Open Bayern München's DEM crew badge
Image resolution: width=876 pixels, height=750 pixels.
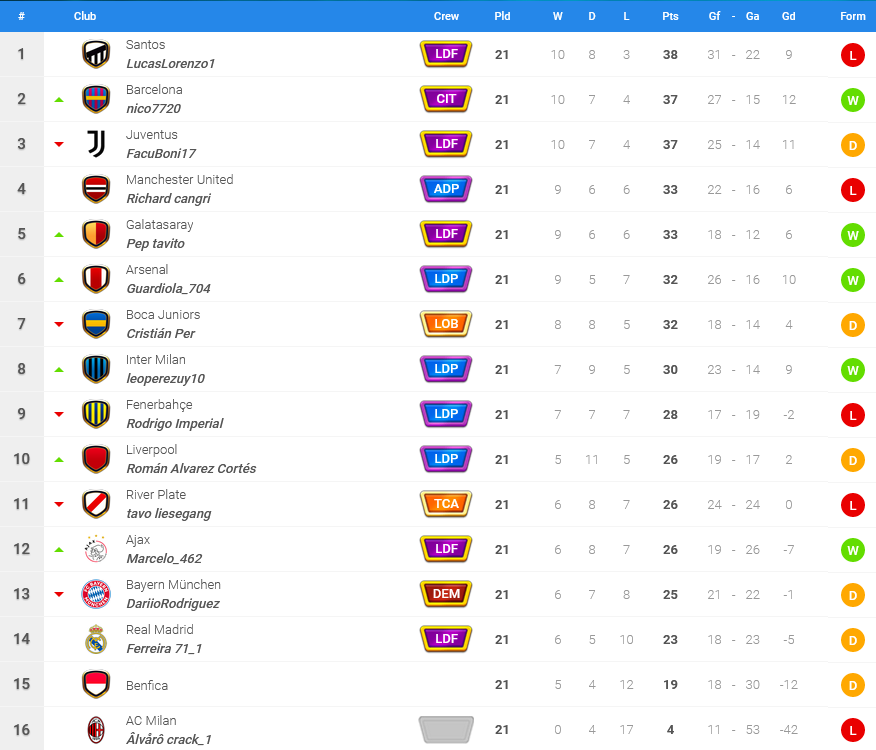pyautogui.click(x=446, y=594)
